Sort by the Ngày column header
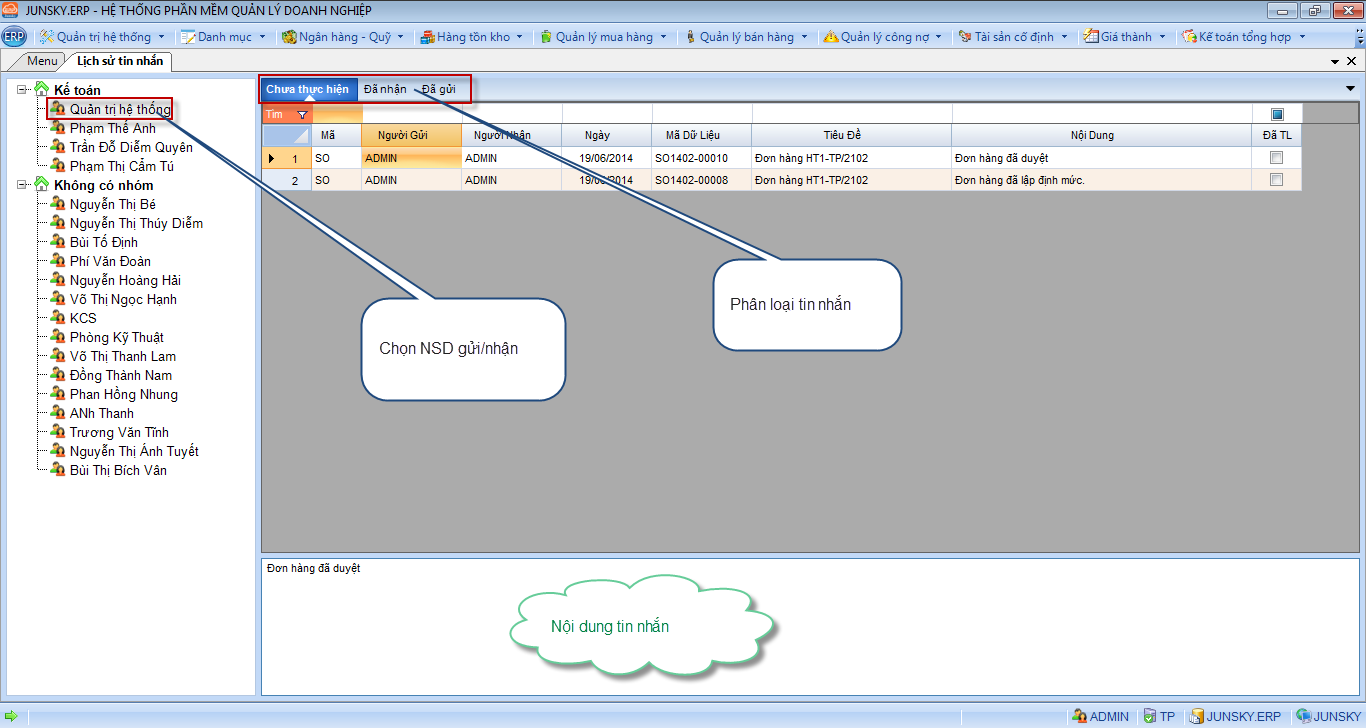 598,135
